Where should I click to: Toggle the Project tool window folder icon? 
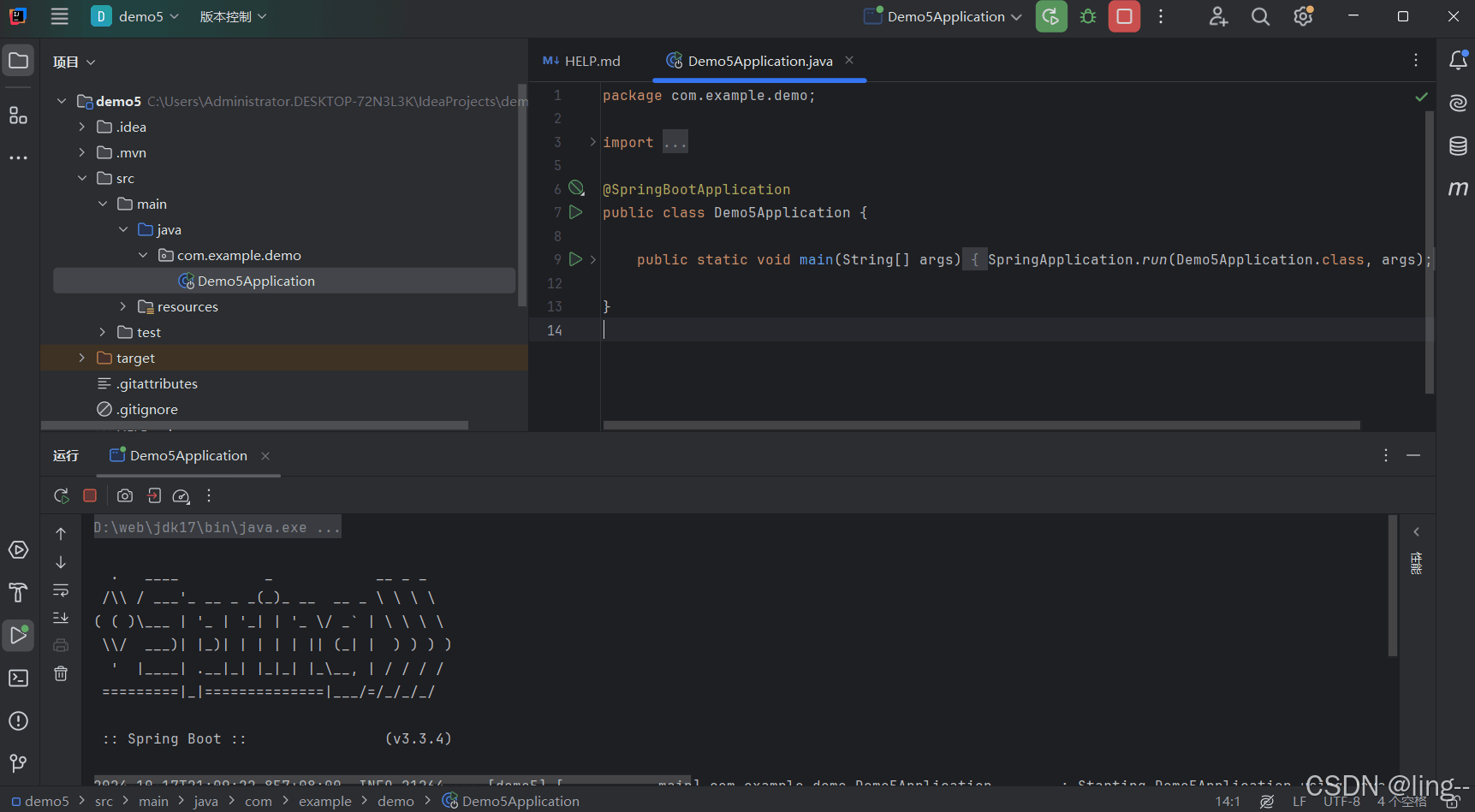pos(18,61)
